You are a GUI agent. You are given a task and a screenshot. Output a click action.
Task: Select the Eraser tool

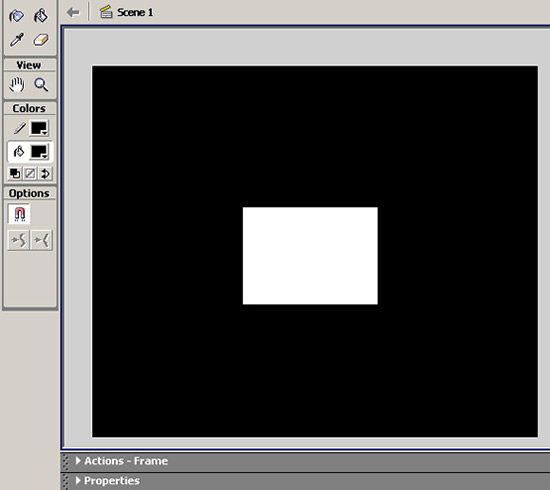41,40
